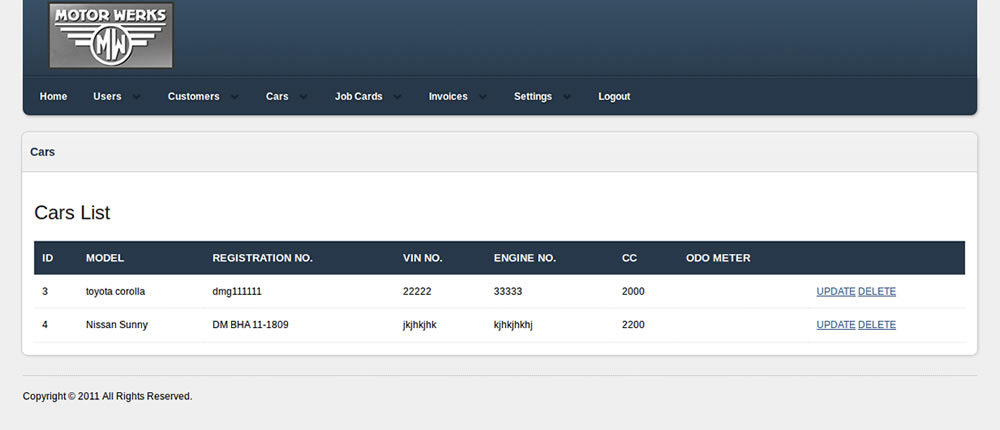Delete the Nissan Sunny record
This screenshot has height=430, width=1000.
(x=877, y=325)
